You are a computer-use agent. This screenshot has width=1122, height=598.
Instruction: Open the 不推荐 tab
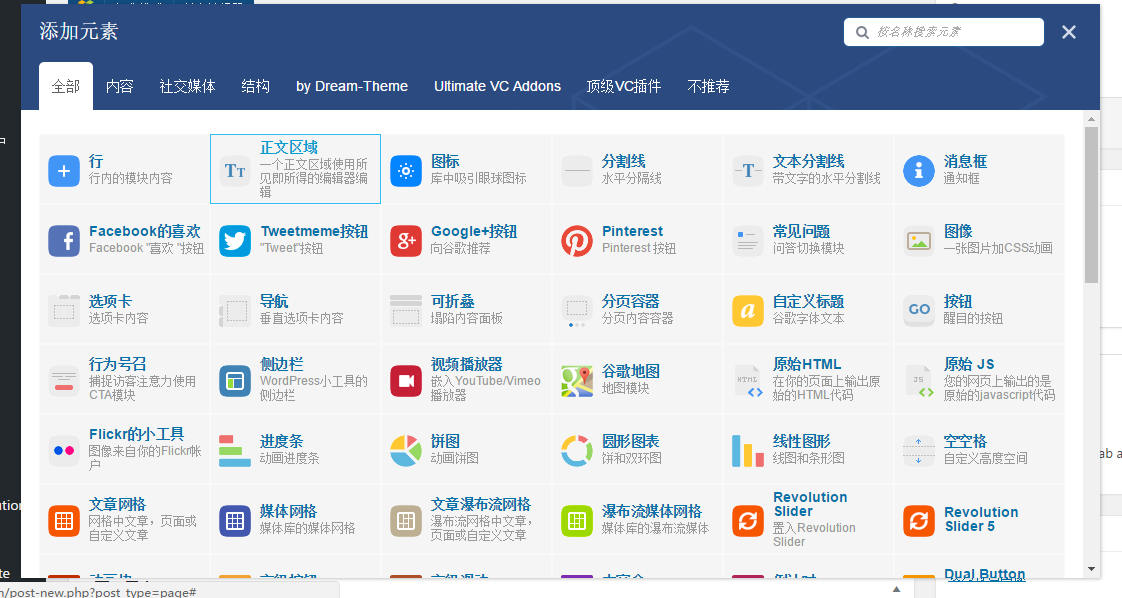click(x=708, y=86)
